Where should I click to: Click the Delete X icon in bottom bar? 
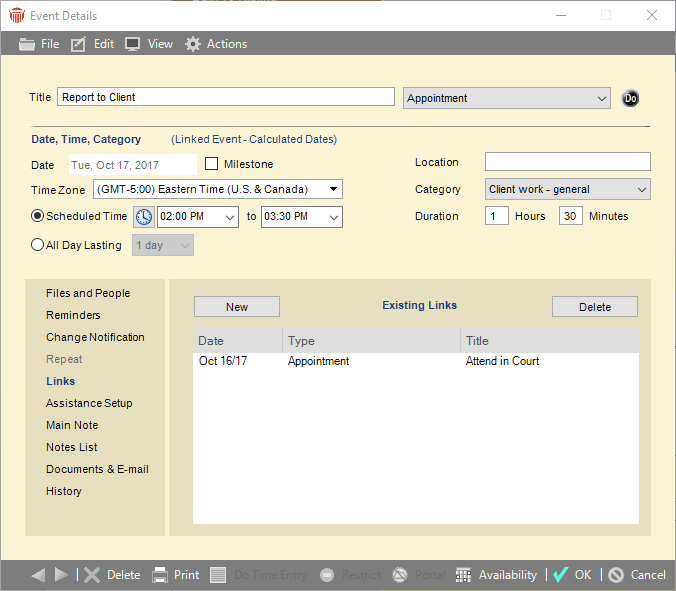click(x=92, y=575)
